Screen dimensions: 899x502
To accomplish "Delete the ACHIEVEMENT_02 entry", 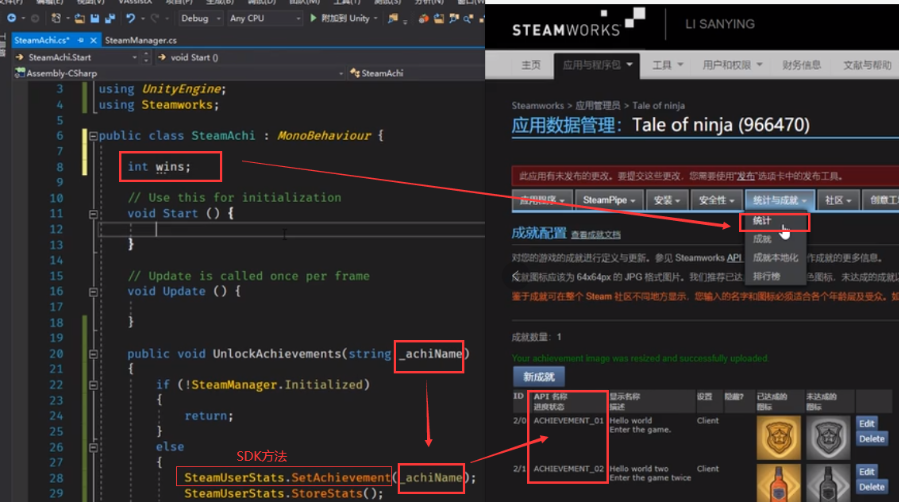I will pyautogui.click(x=871, y=487).
